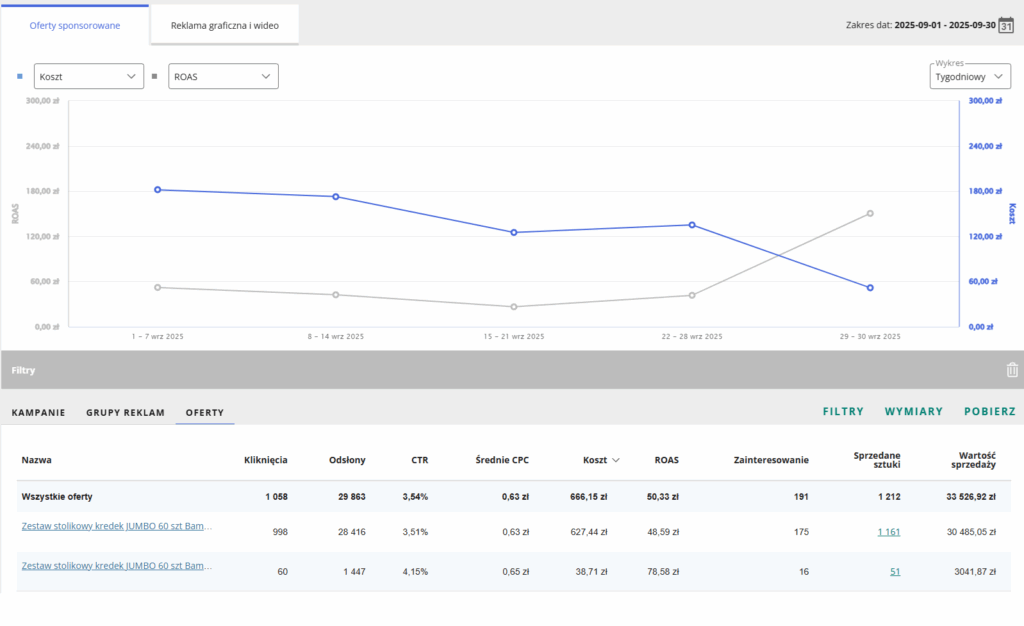
Task: Select the GRUPY REKLAM tab
Action: coord(125,412)
